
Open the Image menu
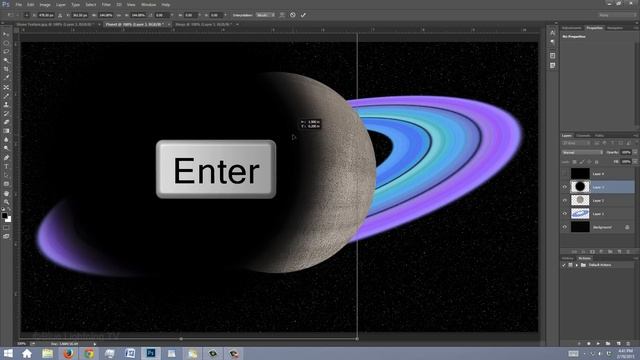click(x=45, y=4)
